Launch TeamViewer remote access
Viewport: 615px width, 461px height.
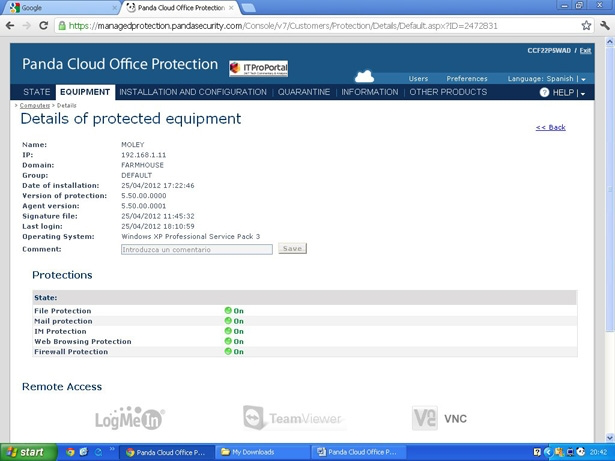click(x=293, y=418)
